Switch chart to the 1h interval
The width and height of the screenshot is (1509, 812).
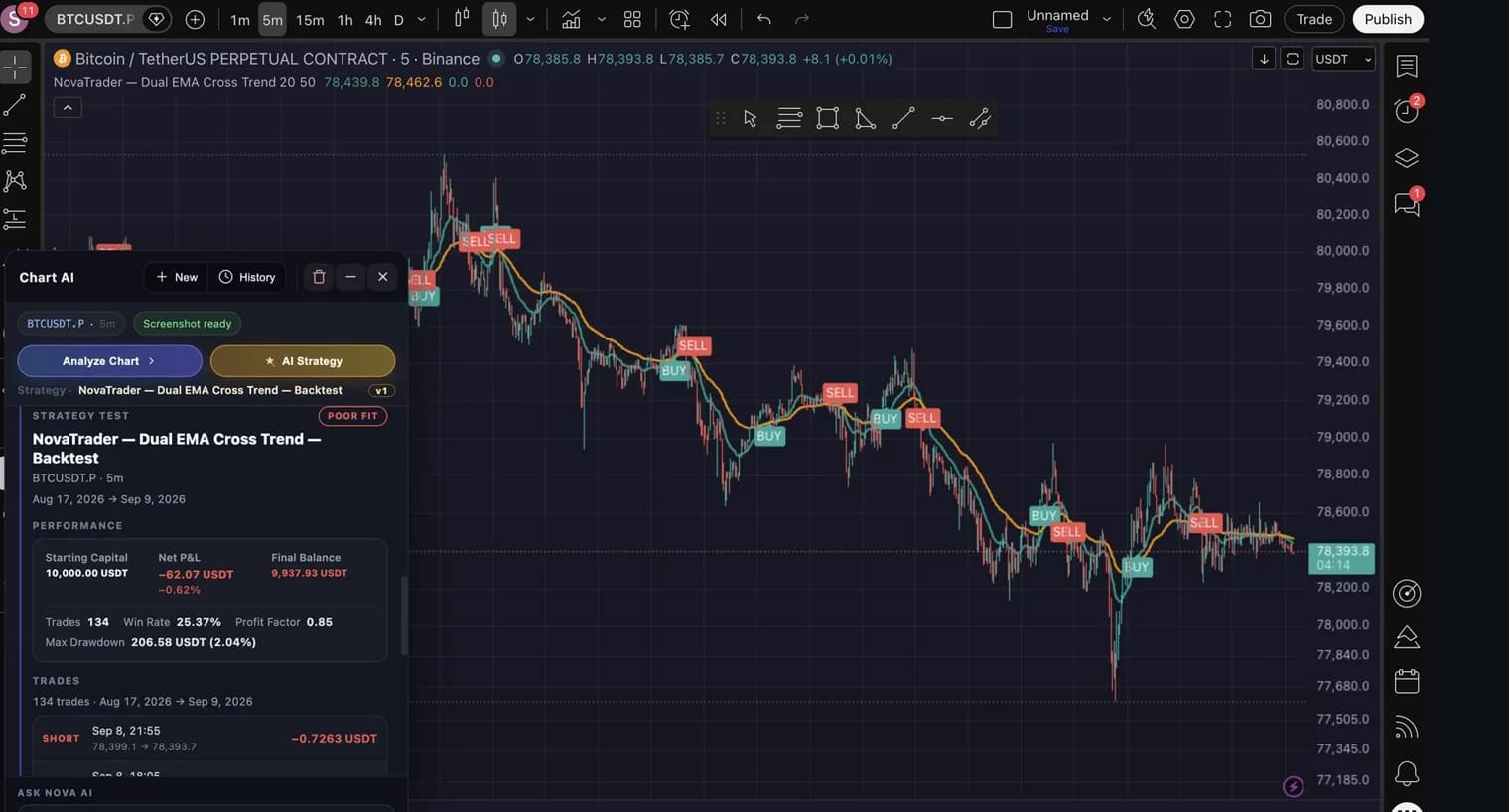[344, 19]
